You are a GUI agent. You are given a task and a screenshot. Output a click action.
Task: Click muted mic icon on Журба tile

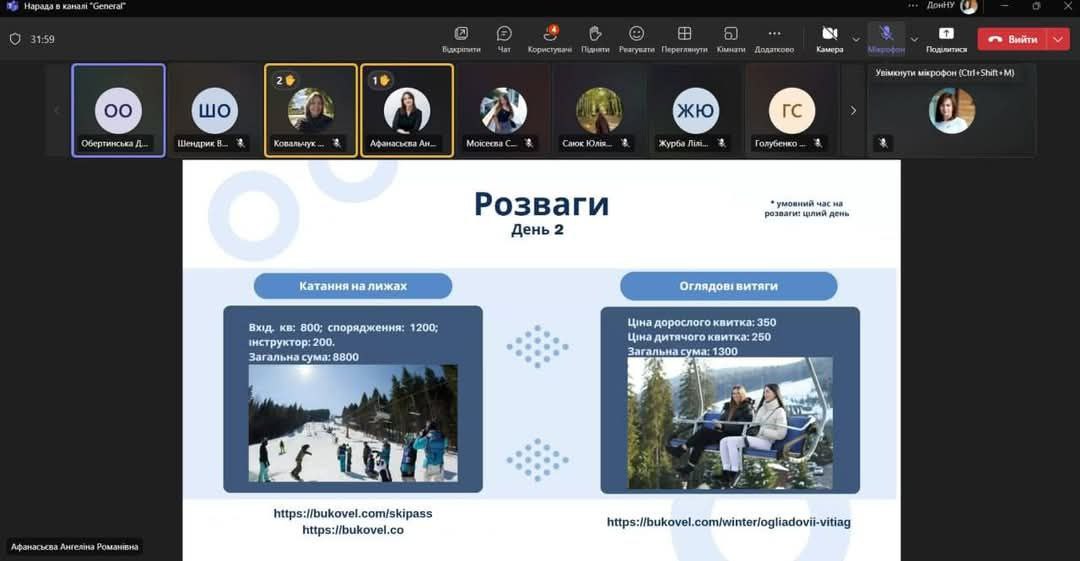click(x=721, y=143)
